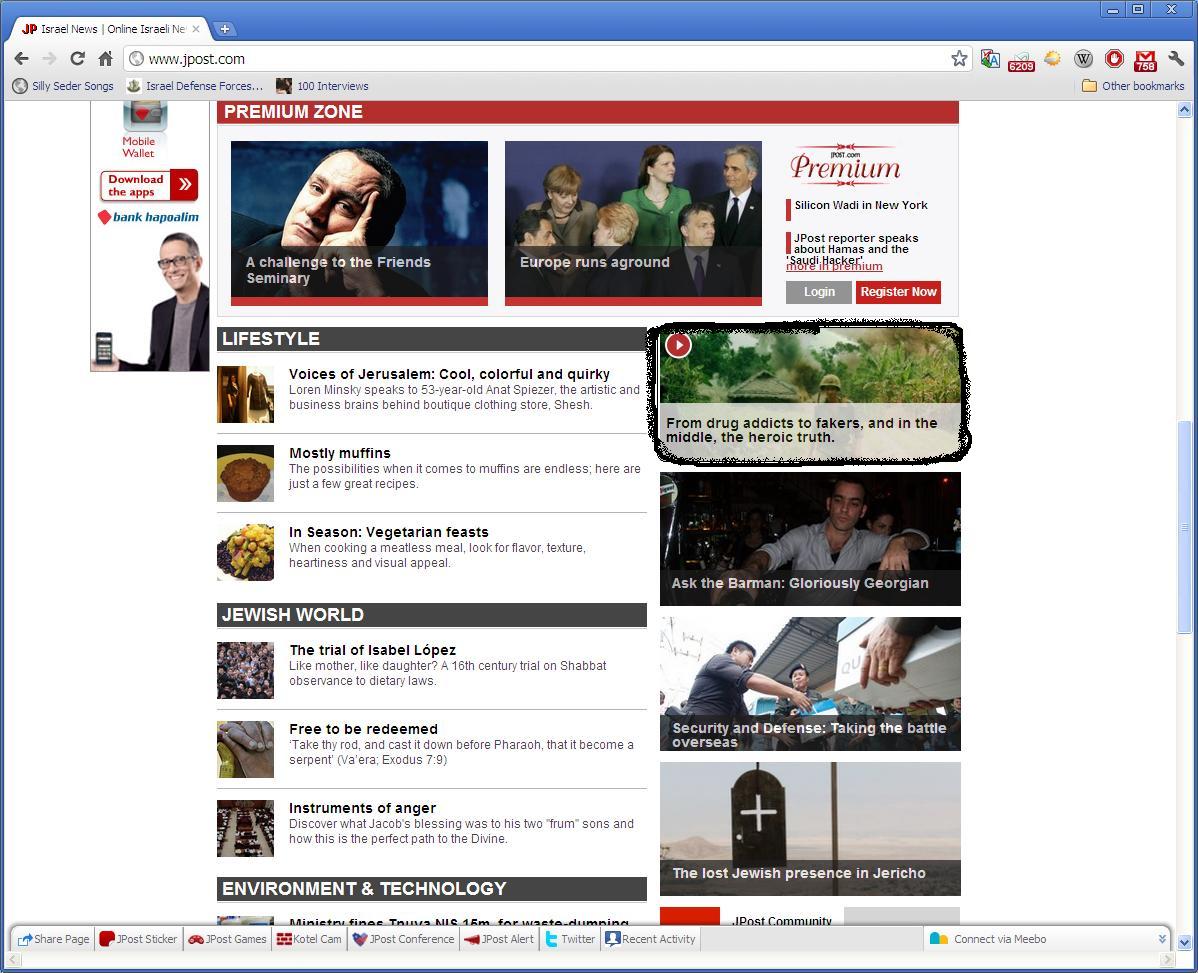
Task: Click the Wikipedia extension icon
Action: [1083, 59]
